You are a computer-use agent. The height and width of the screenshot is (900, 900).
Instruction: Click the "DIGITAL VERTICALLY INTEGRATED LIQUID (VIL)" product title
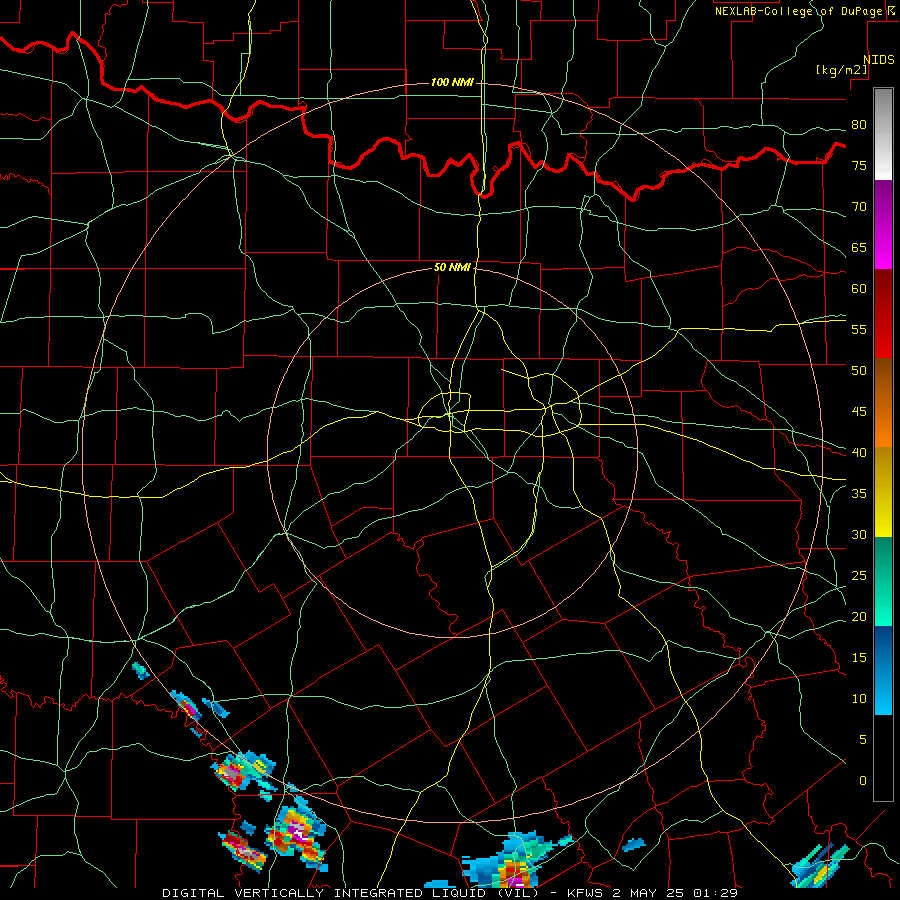pos(350,893)
